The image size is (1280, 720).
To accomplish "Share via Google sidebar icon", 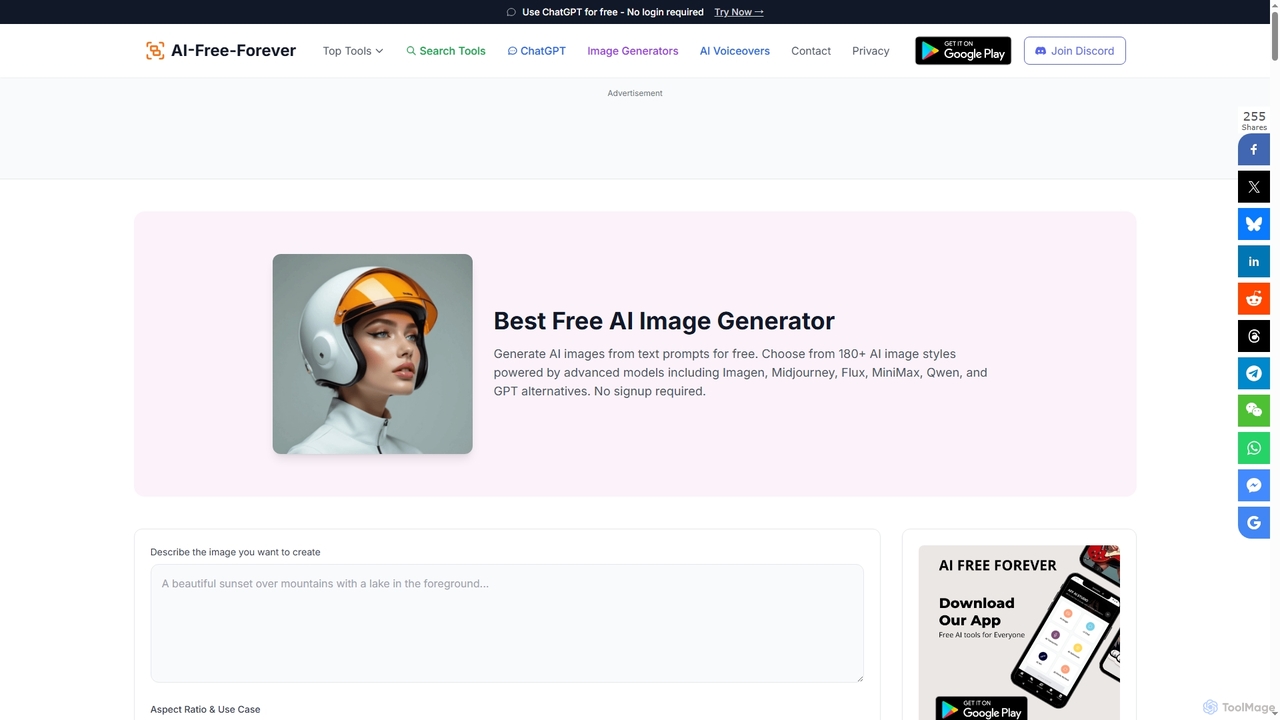I will (1254, 522).
